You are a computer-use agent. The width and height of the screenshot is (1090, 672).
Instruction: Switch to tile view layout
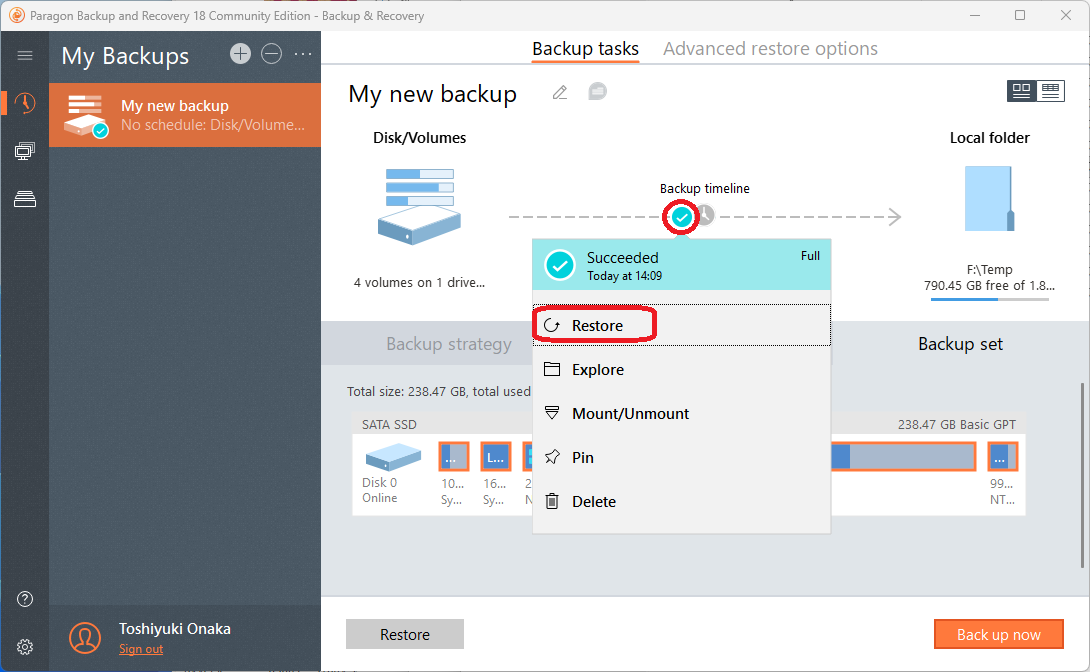click(1021, 90)
